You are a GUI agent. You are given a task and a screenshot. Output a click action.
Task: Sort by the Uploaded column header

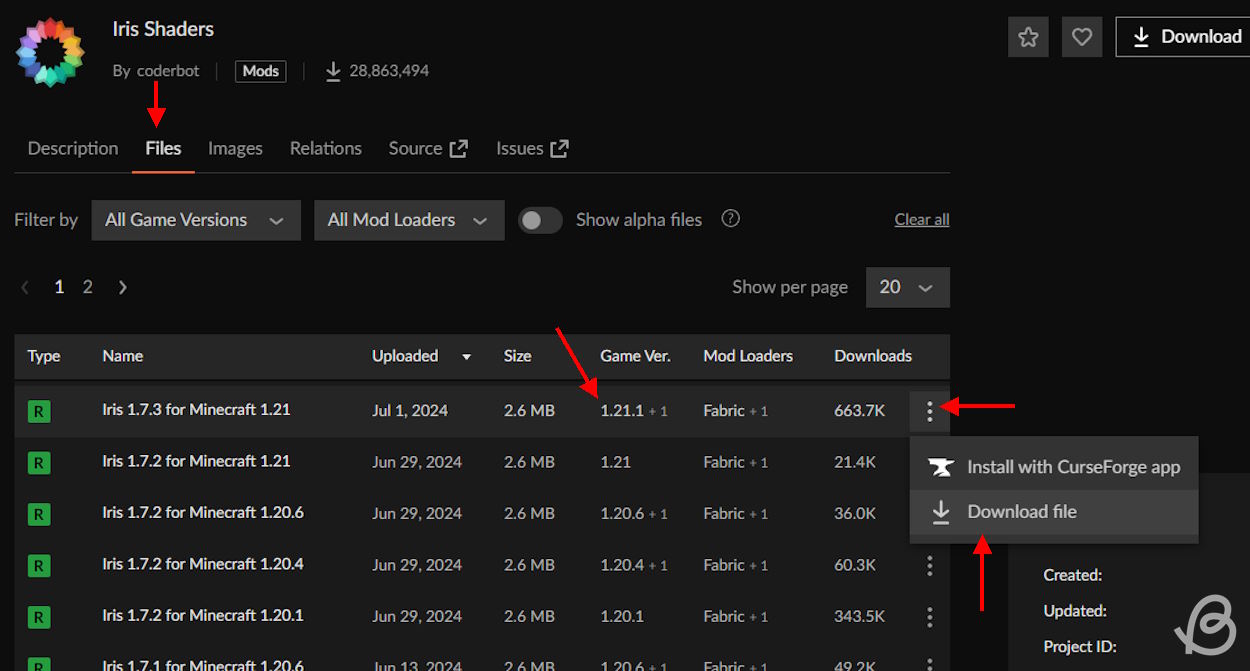click(405, 356)
